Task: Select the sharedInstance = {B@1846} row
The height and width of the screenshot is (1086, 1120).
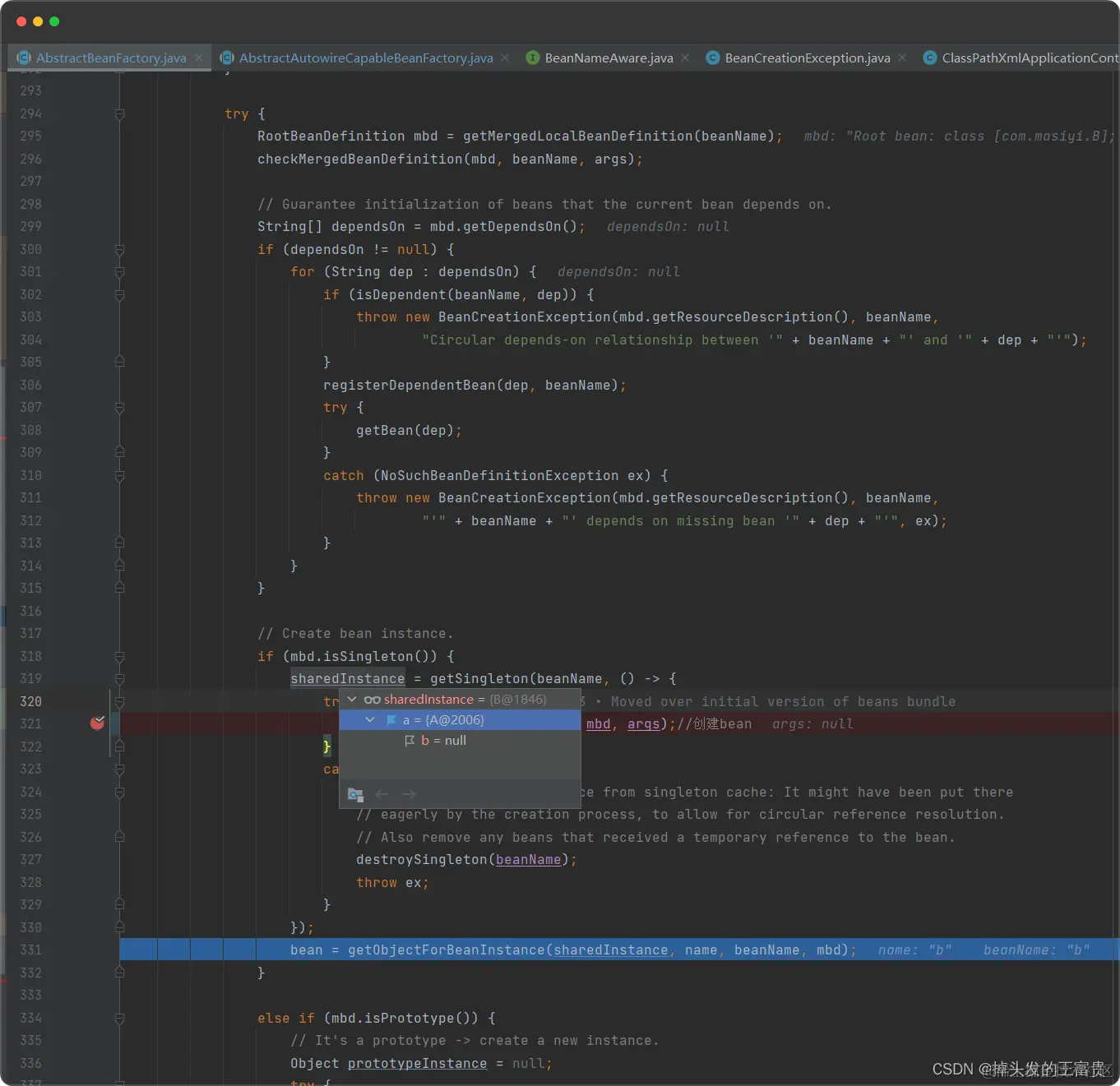Action: (x=460, y=700)
